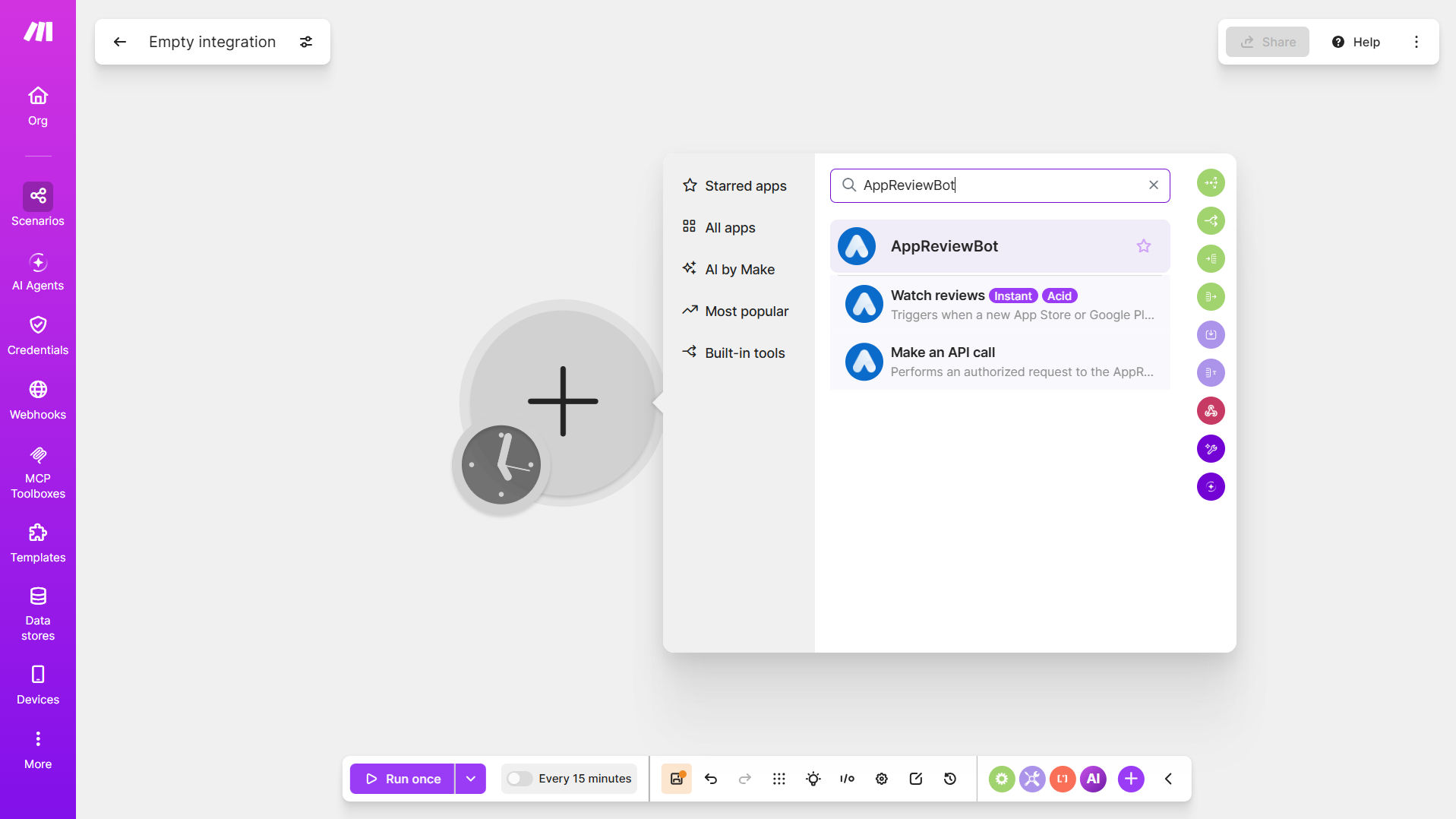Add the green Router tool
The height and width of the screenshot is (819, 1456).
[1211, 221]
